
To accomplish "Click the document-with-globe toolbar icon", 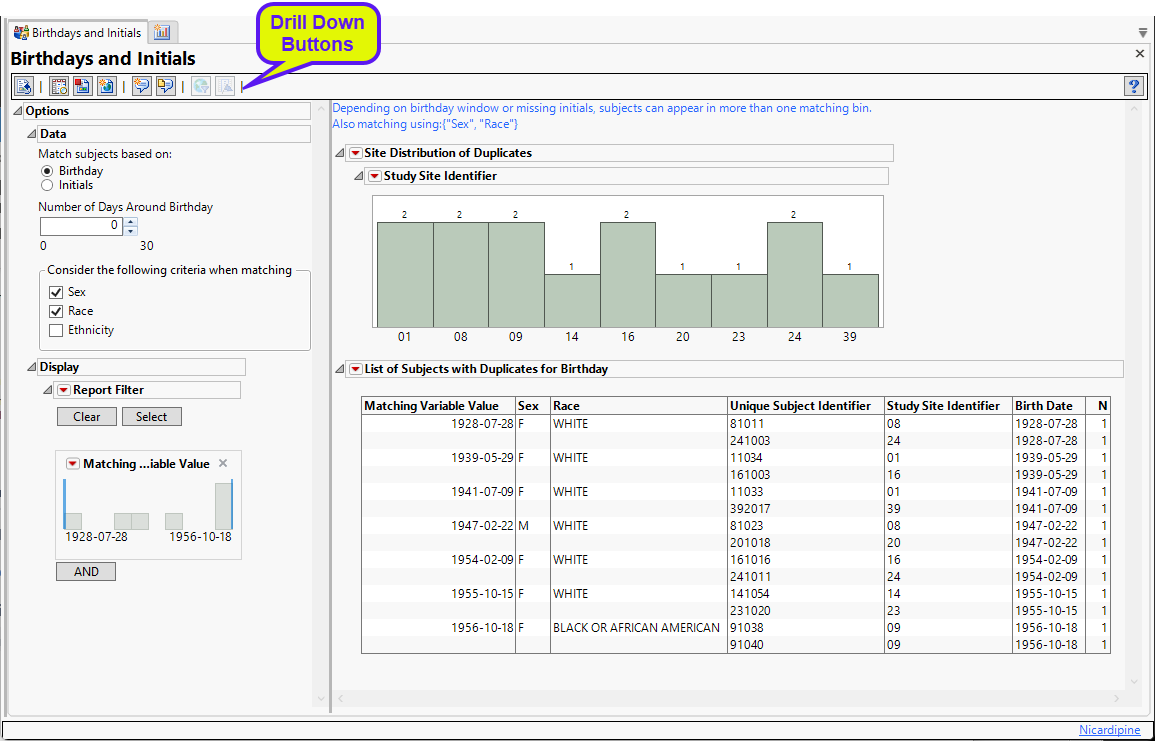I will [106, 86].
